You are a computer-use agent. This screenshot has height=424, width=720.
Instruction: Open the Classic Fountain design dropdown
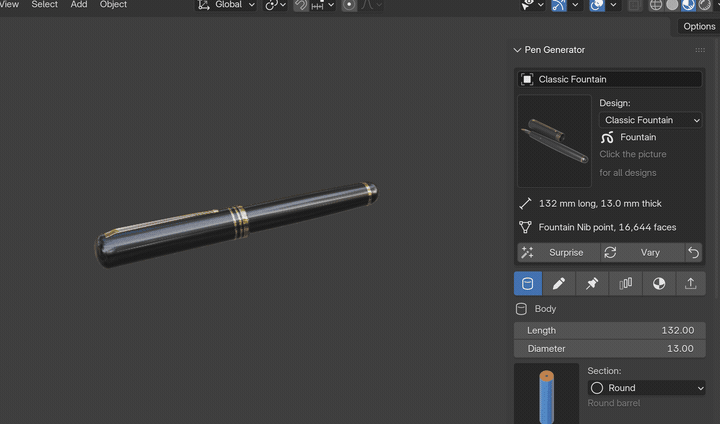coord(650,120)
